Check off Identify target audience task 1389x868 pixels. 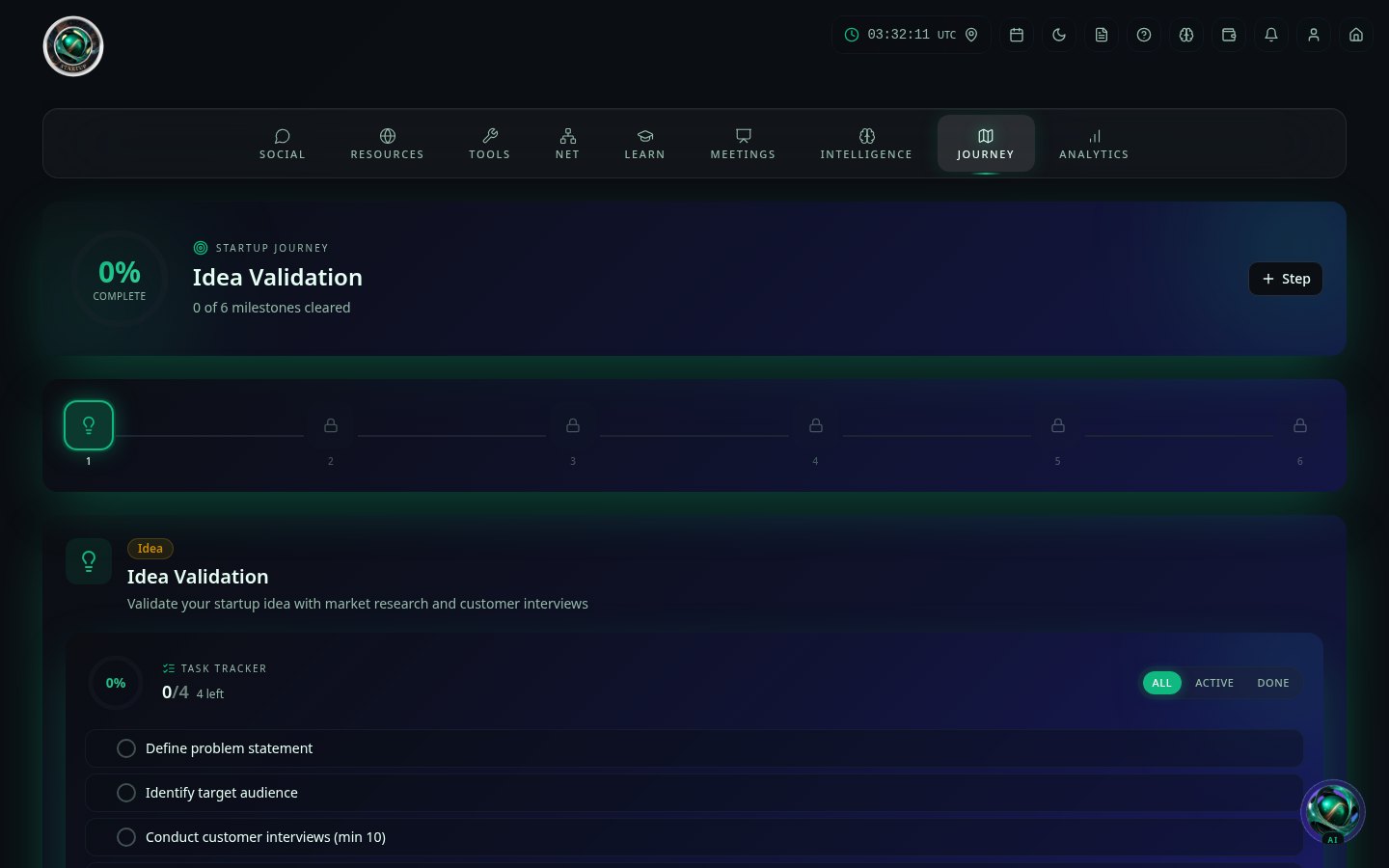click(x=126, y=793)
